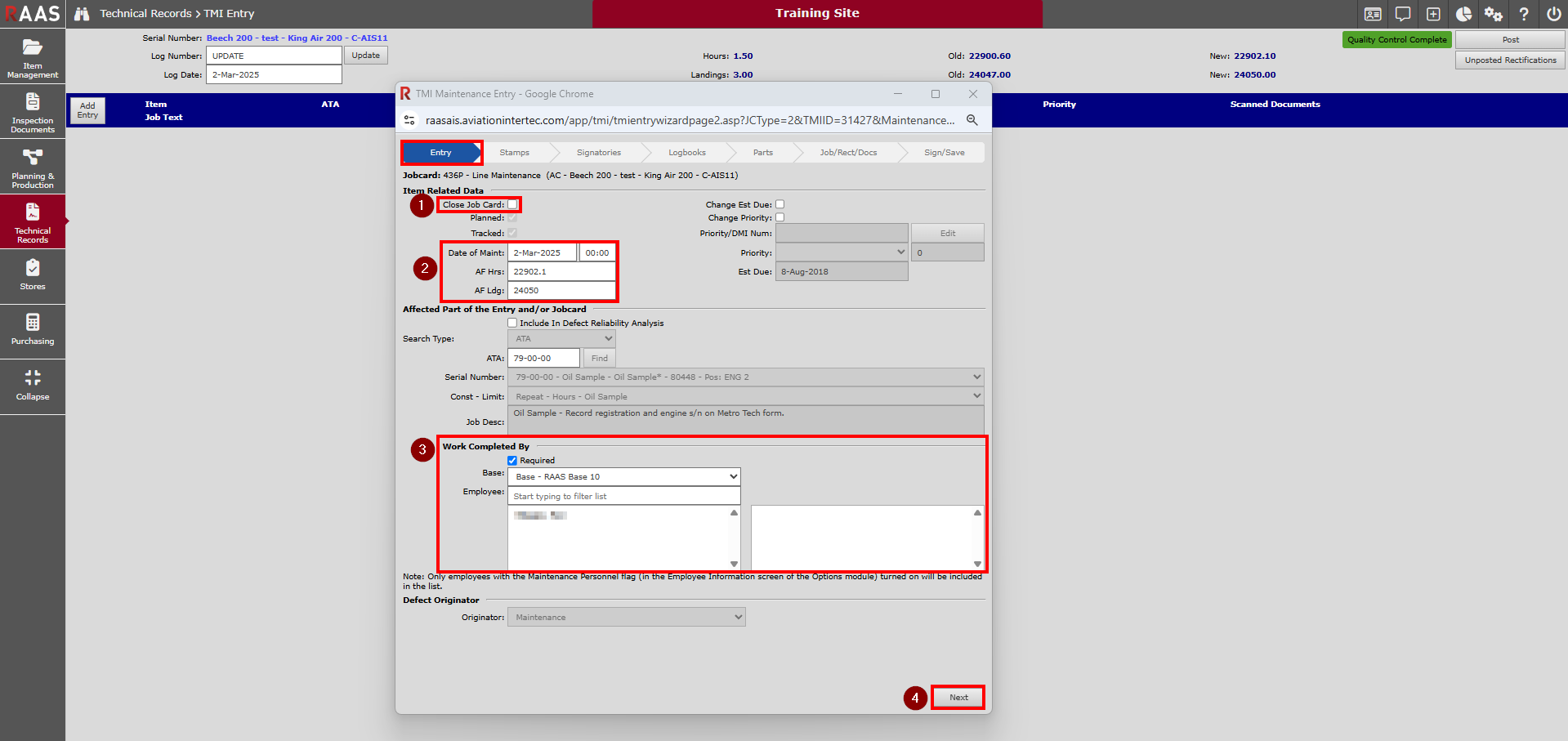Click the Next button
Viewport: 1568px width, 741px height.
point(958,698)
